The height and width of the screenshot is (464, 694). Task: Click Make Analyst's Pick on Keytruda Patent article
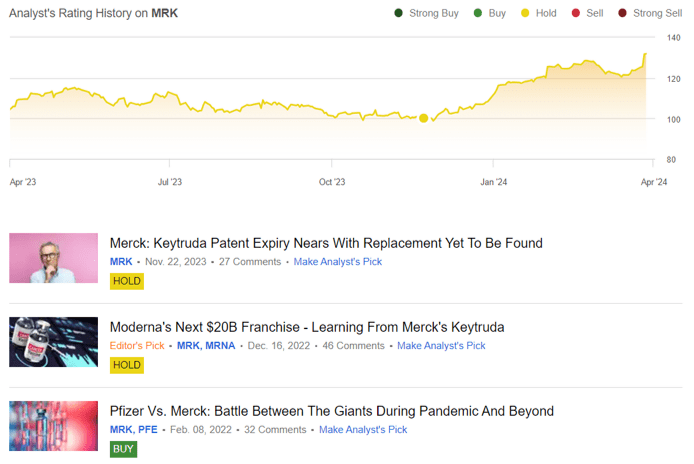(x=338, y=262)
